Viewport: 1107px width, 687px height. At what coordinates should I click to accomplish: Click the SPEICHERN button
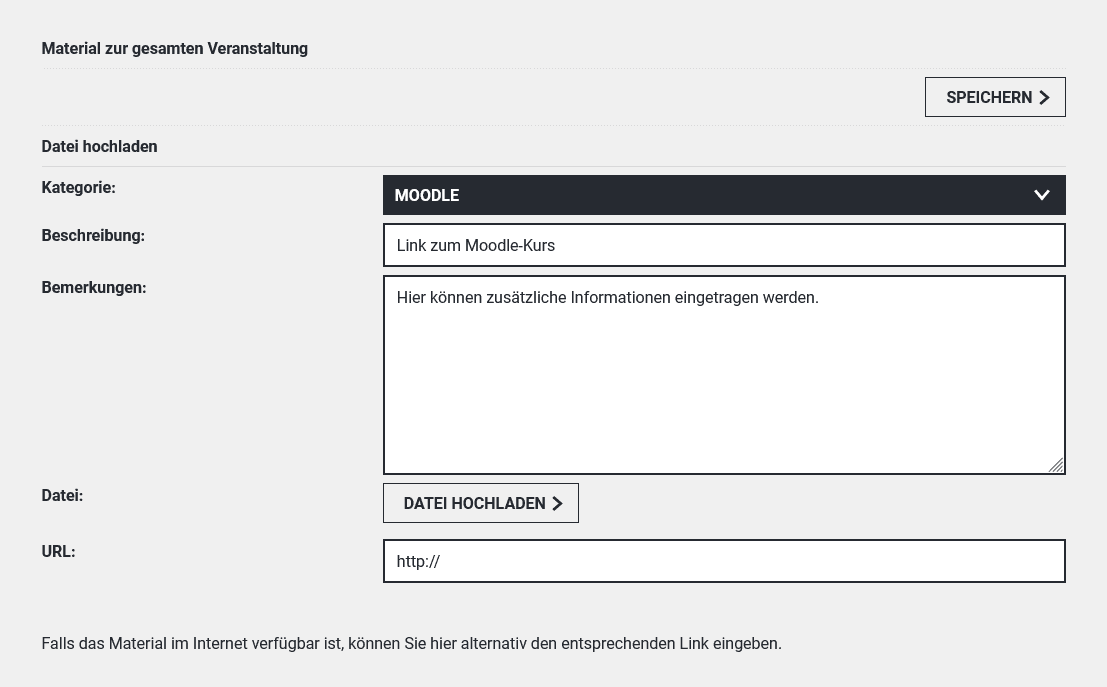coord(995,97)
